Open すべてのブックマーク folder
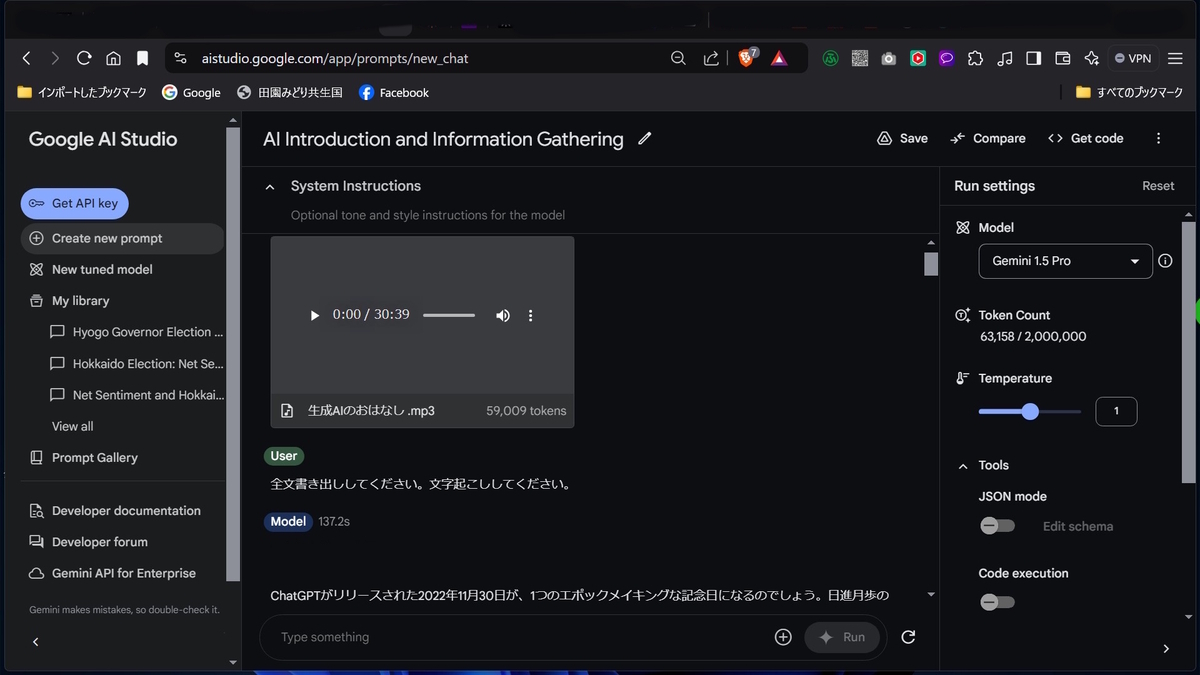The image size is (1200, 675). pos(1130,92)
